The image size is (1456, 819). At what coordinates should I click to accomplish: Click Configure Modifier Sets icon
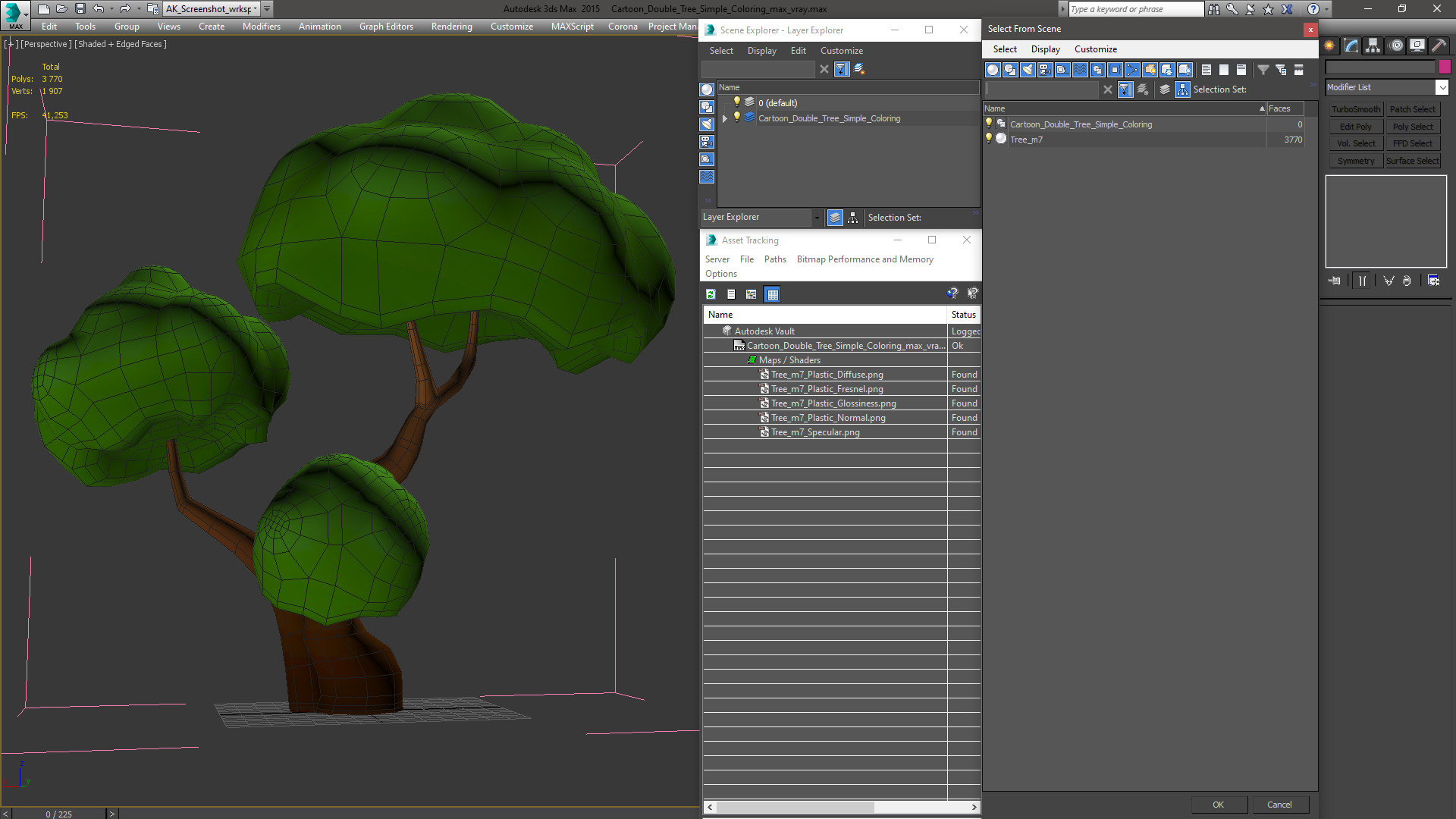[1433, 281]
